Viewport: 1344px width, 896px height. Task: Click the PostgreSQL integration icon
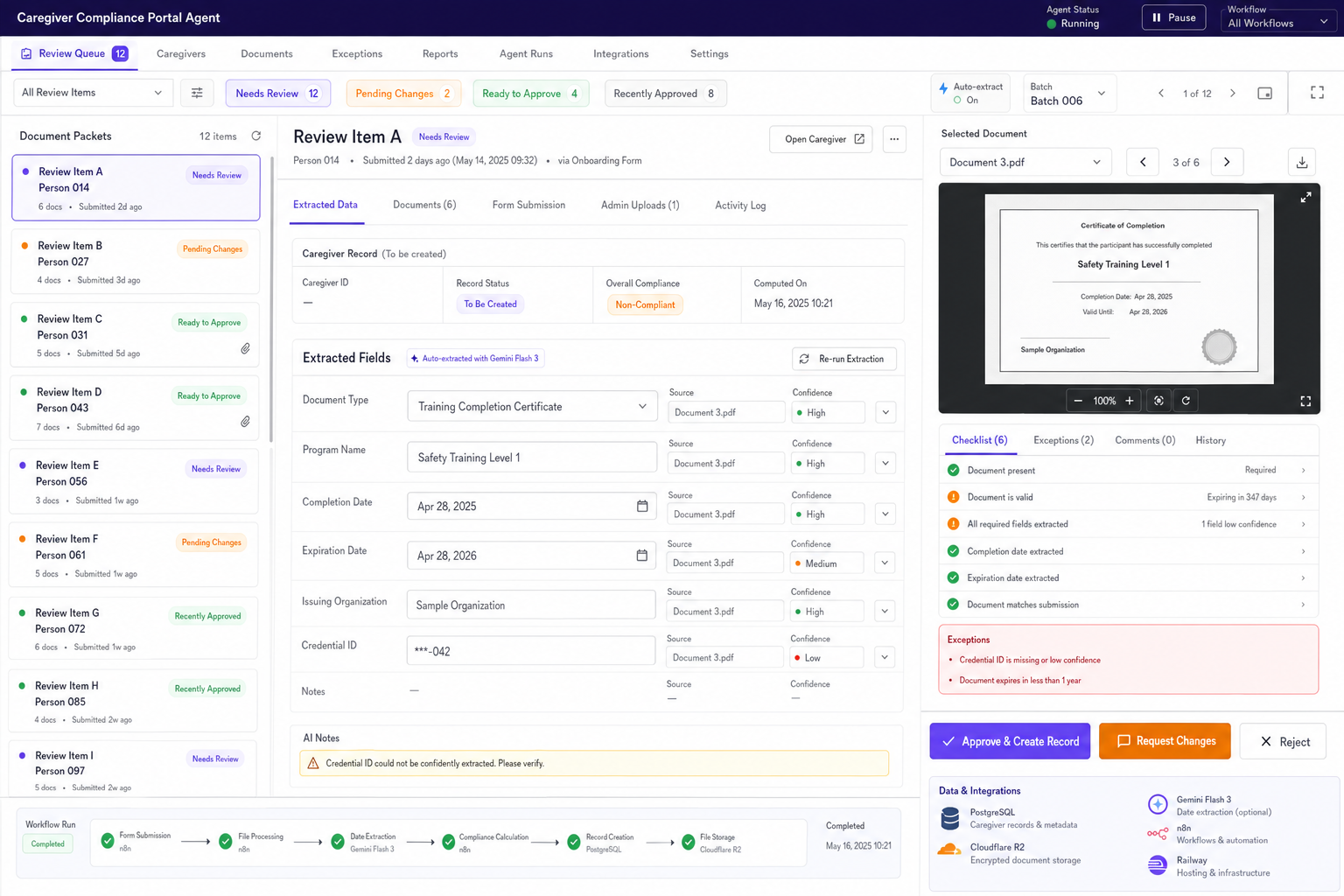(950, 819)
